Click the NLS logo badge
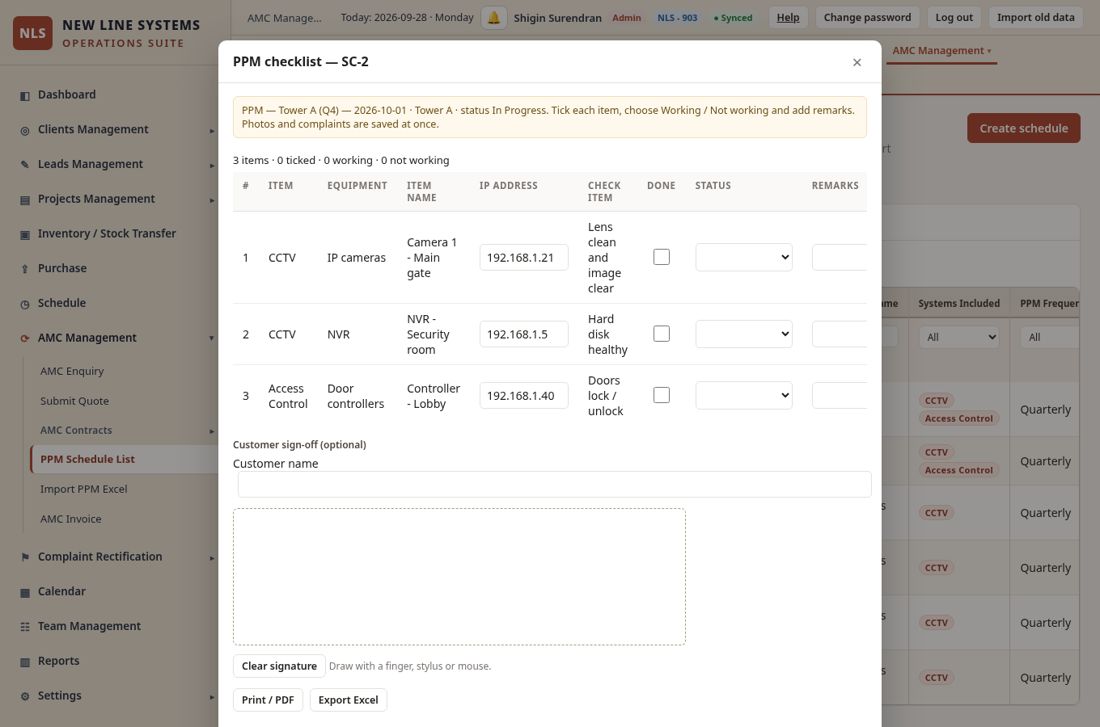This screenshot has width=1100, height=727. 32,33
